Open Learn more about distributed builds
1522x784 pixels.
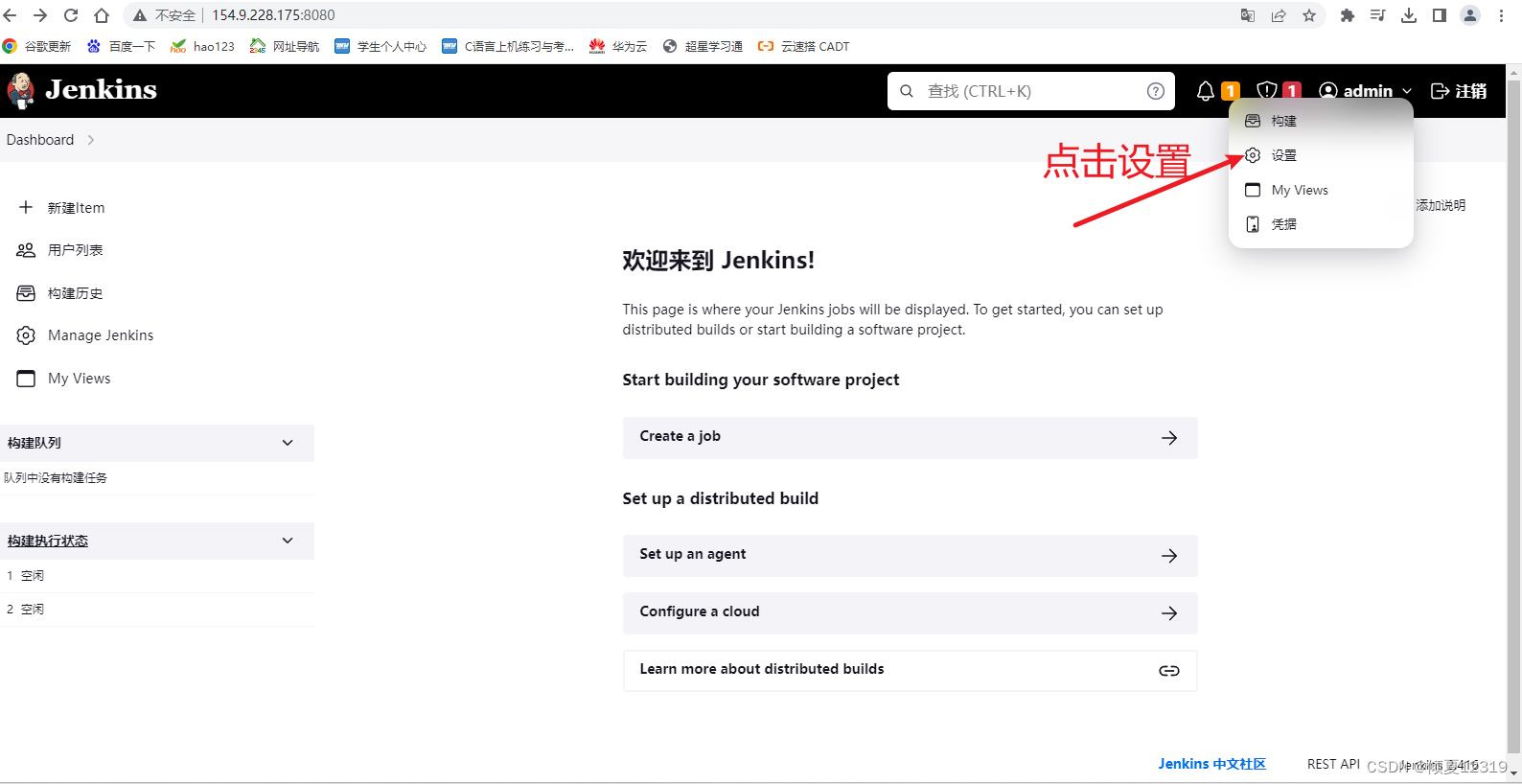click(910, 670)
